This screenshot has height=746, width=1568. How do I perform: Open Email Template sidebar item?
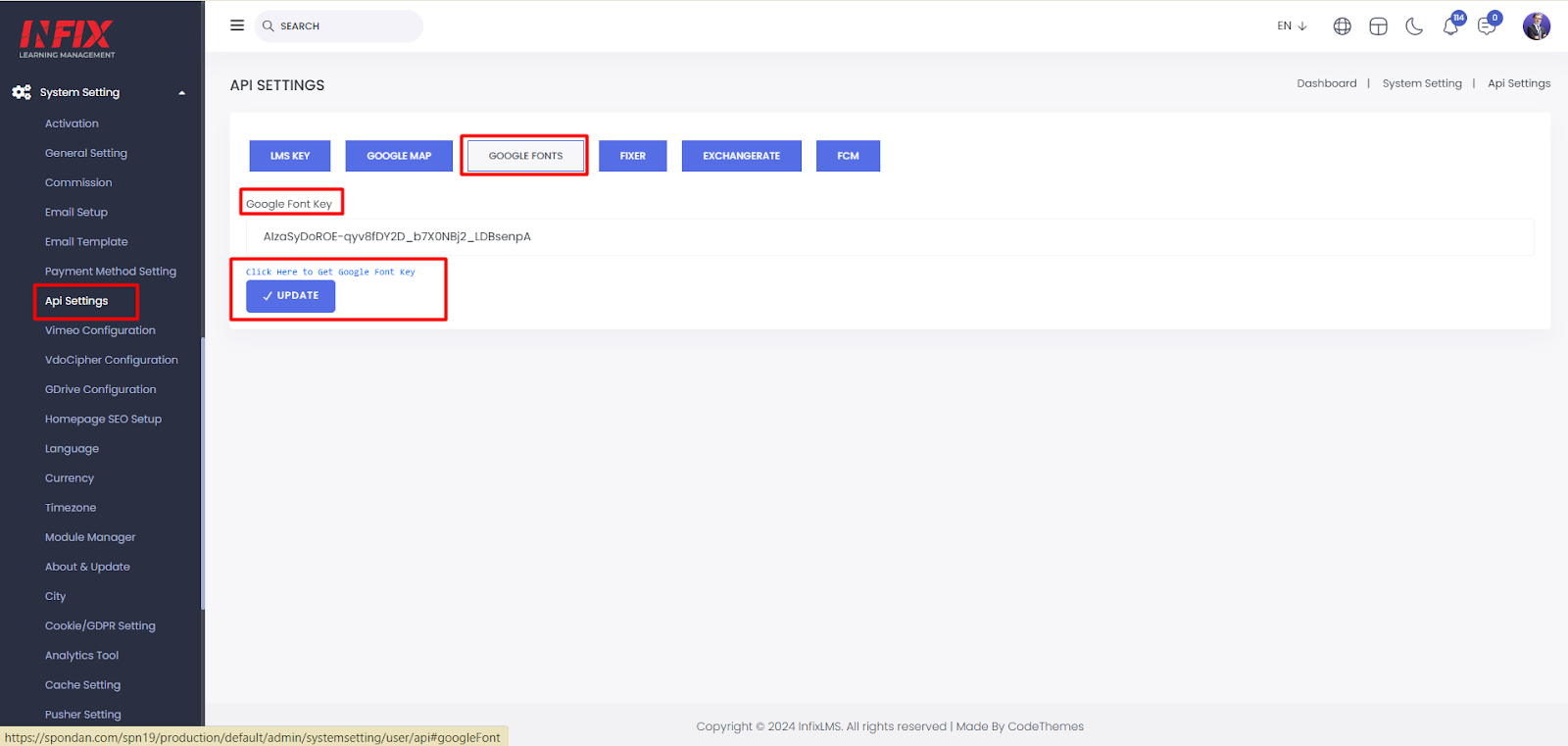[x=86, y=241]
